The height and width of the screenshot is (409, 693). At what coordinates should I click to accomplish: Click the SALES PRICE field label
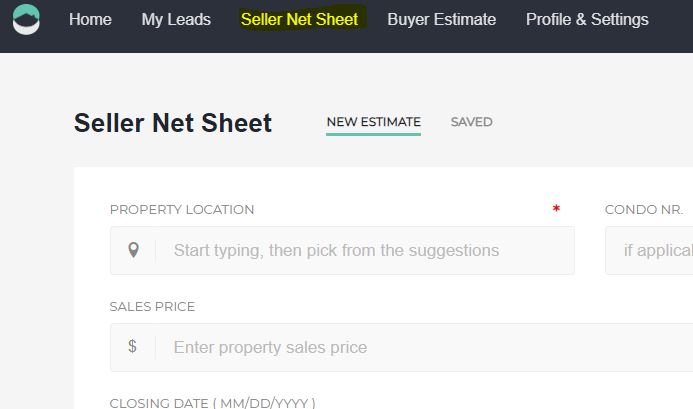point(152,306)
